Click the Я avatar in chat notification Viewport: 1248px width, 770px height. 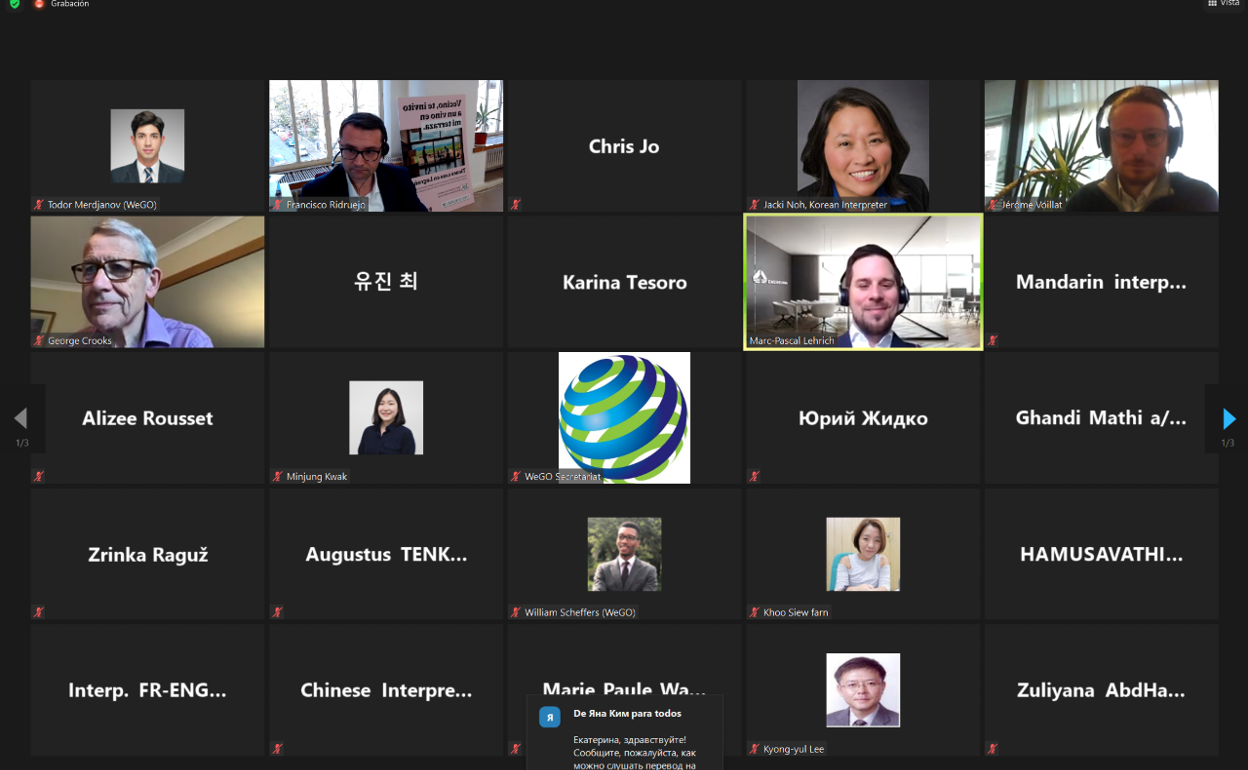[x=549, y=717]
